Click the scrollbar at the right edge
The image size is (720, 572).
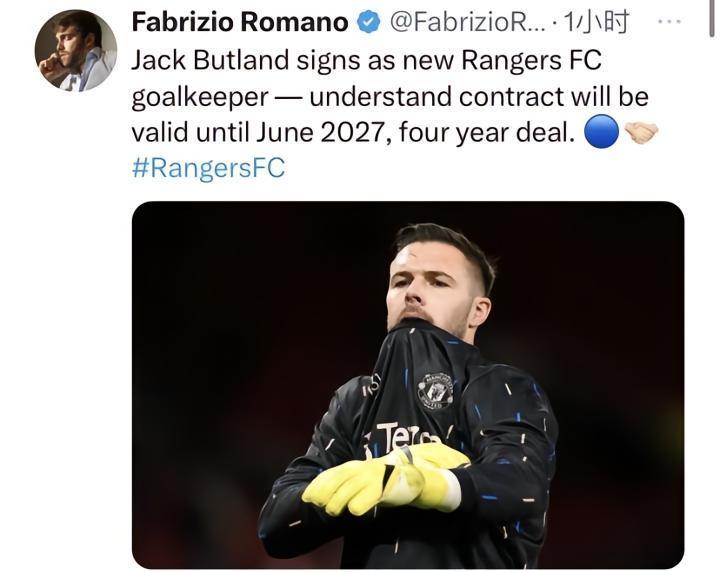click(x=712, y=18)
